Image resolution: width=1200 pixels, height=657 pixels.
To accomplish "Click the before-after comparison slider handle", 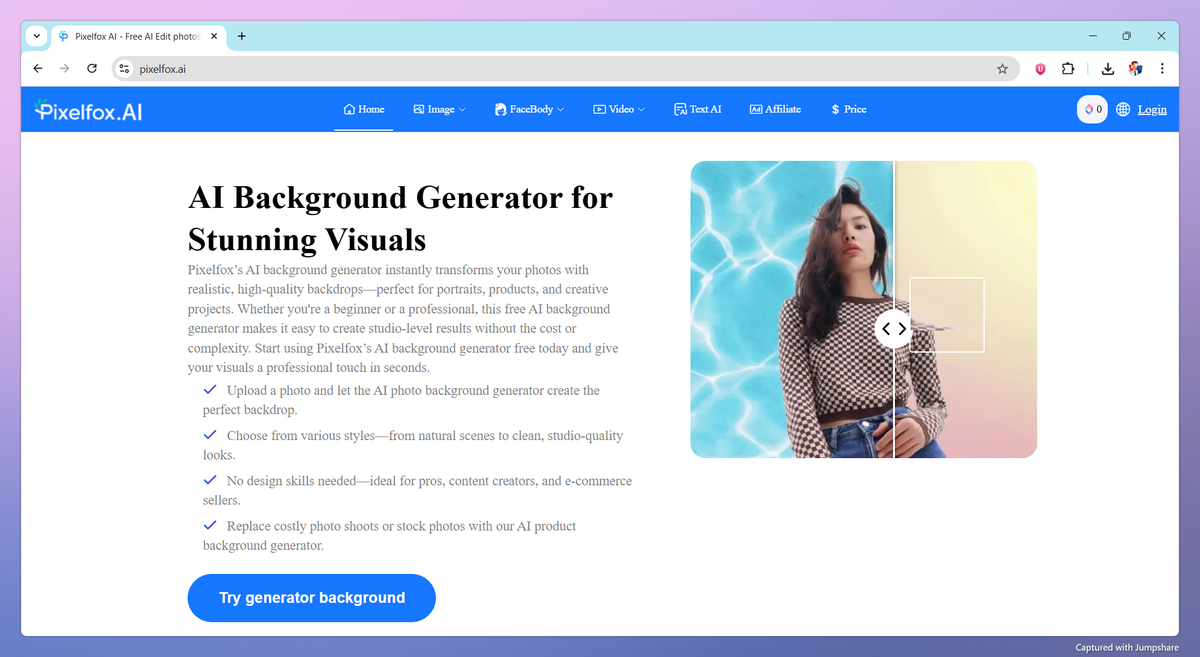I will click(893, 328).
